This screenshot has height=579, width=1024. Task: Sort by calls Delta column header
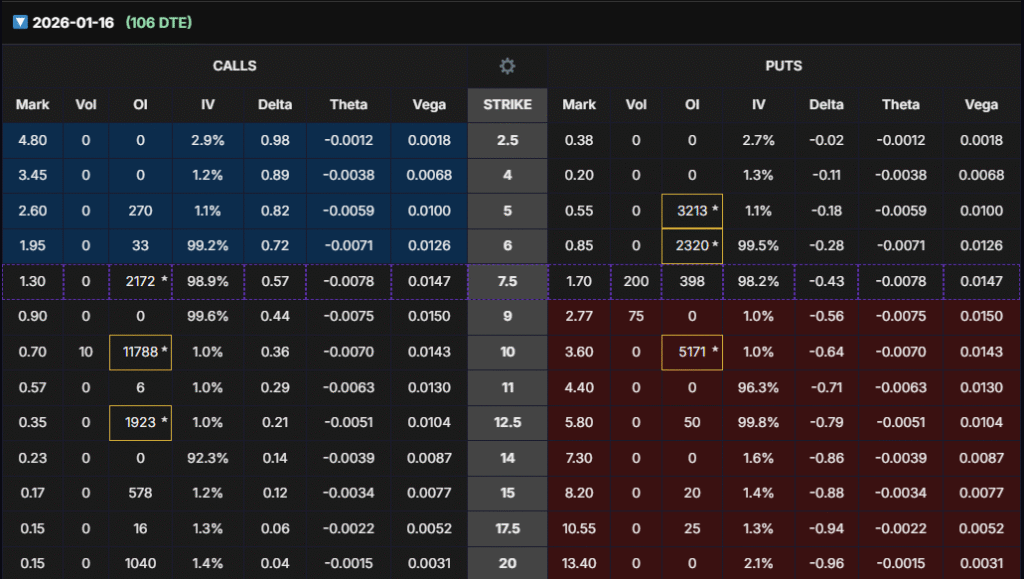click(275, 104)
